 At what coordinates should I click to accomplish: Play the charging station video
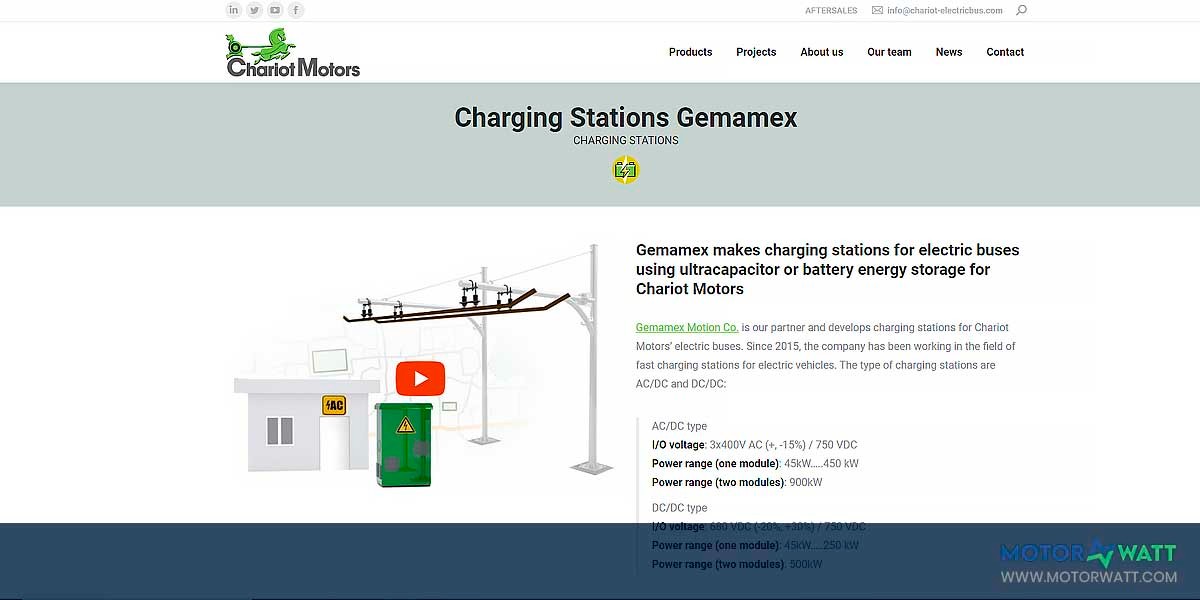click(420, 379)
